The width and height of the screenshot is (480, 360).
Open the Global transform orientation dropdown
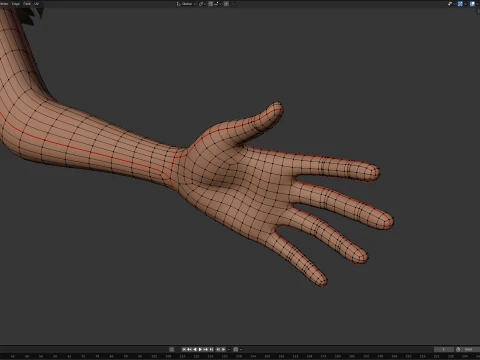pyautogui.click(x=186, y=4)
